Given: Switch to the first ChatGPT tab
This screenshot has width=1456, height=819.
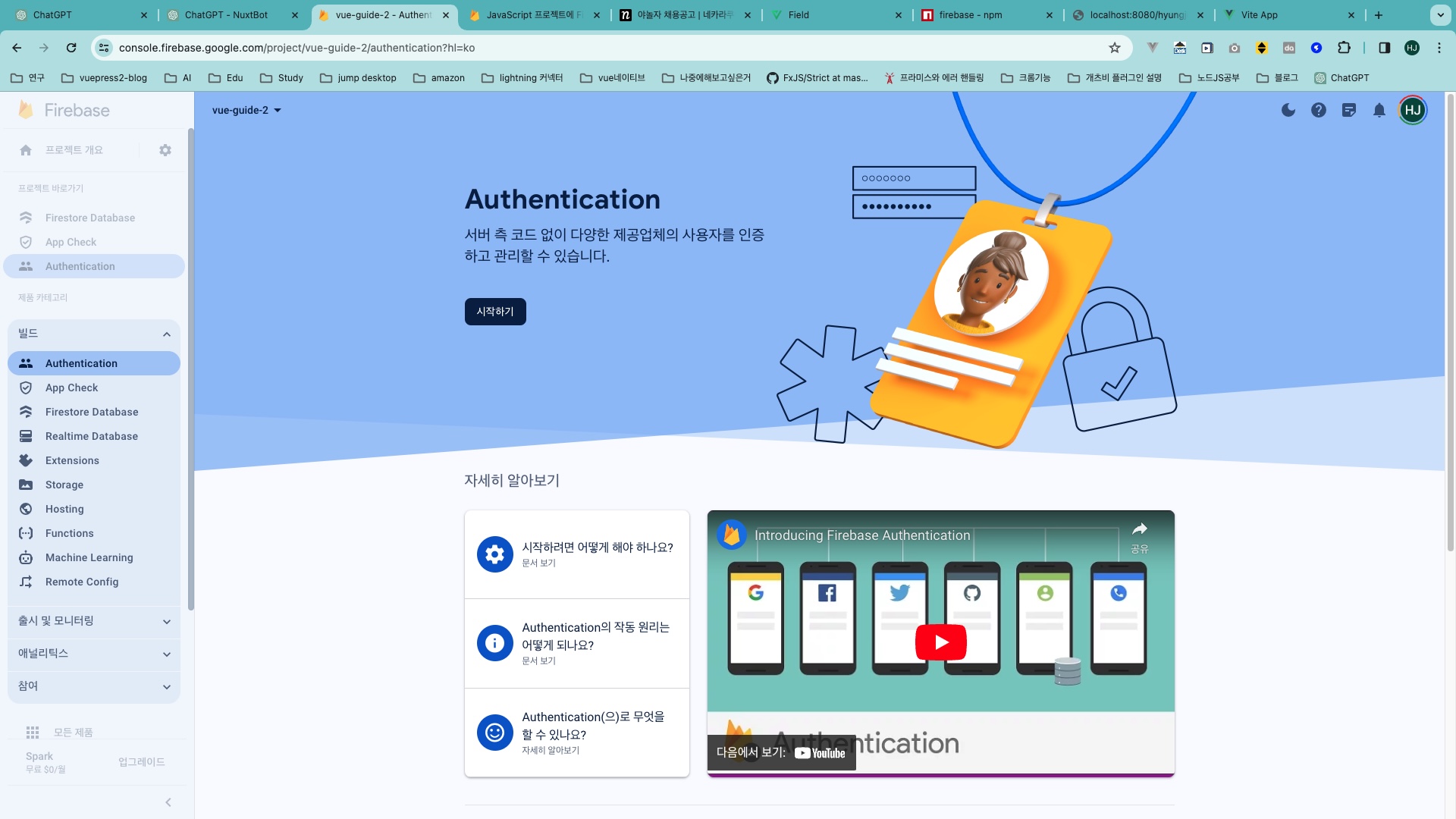Looking at the screenshot, I should (81, 14).
